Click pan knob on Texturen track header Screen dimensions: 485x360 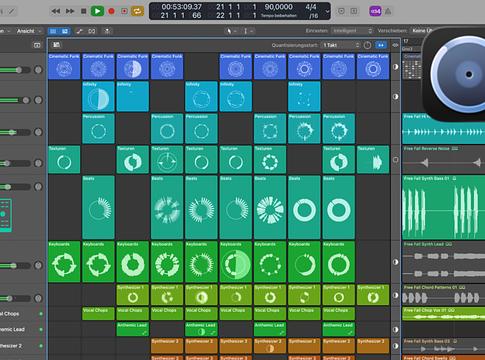click(x=38, y=163)
